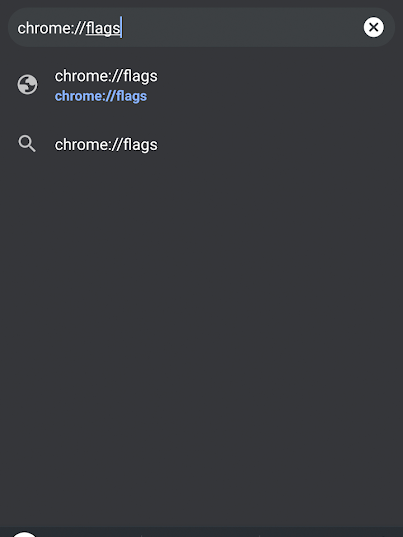403x537 pixels.
Task: Select the white chrome://flags page suggestion title
Action: click(106, 76)
